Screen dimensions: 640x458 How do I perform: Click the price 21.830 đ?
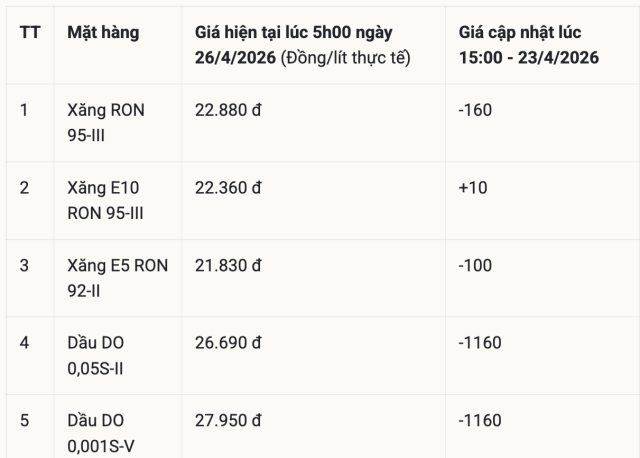tap(228, 265)
